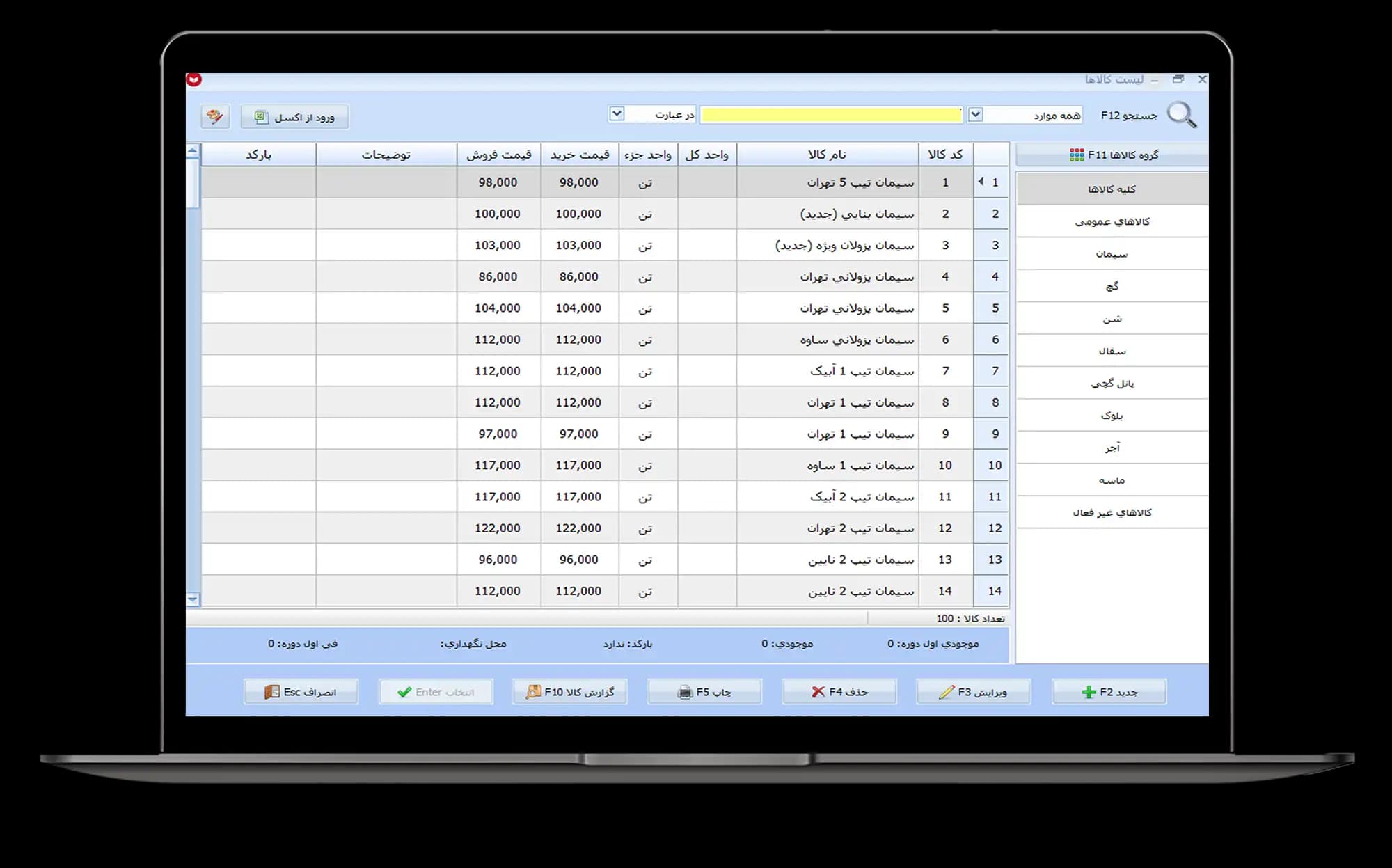This screenshot has height=868, width=1392.
Task: Click the 'محل نگهداری' status entry
Action: (473, 644)
